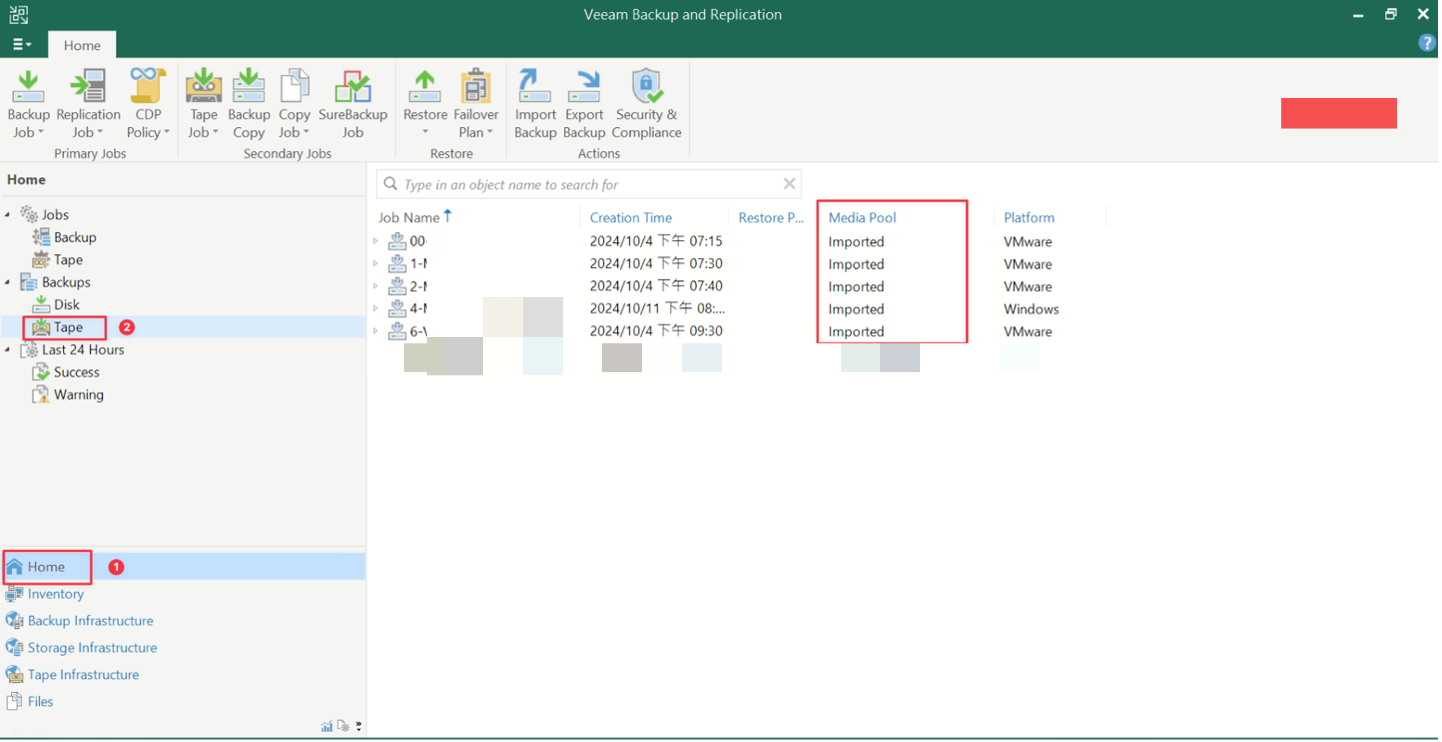Open the Success node
This screenshot has height=742, width=1442.
coord(77,372)
